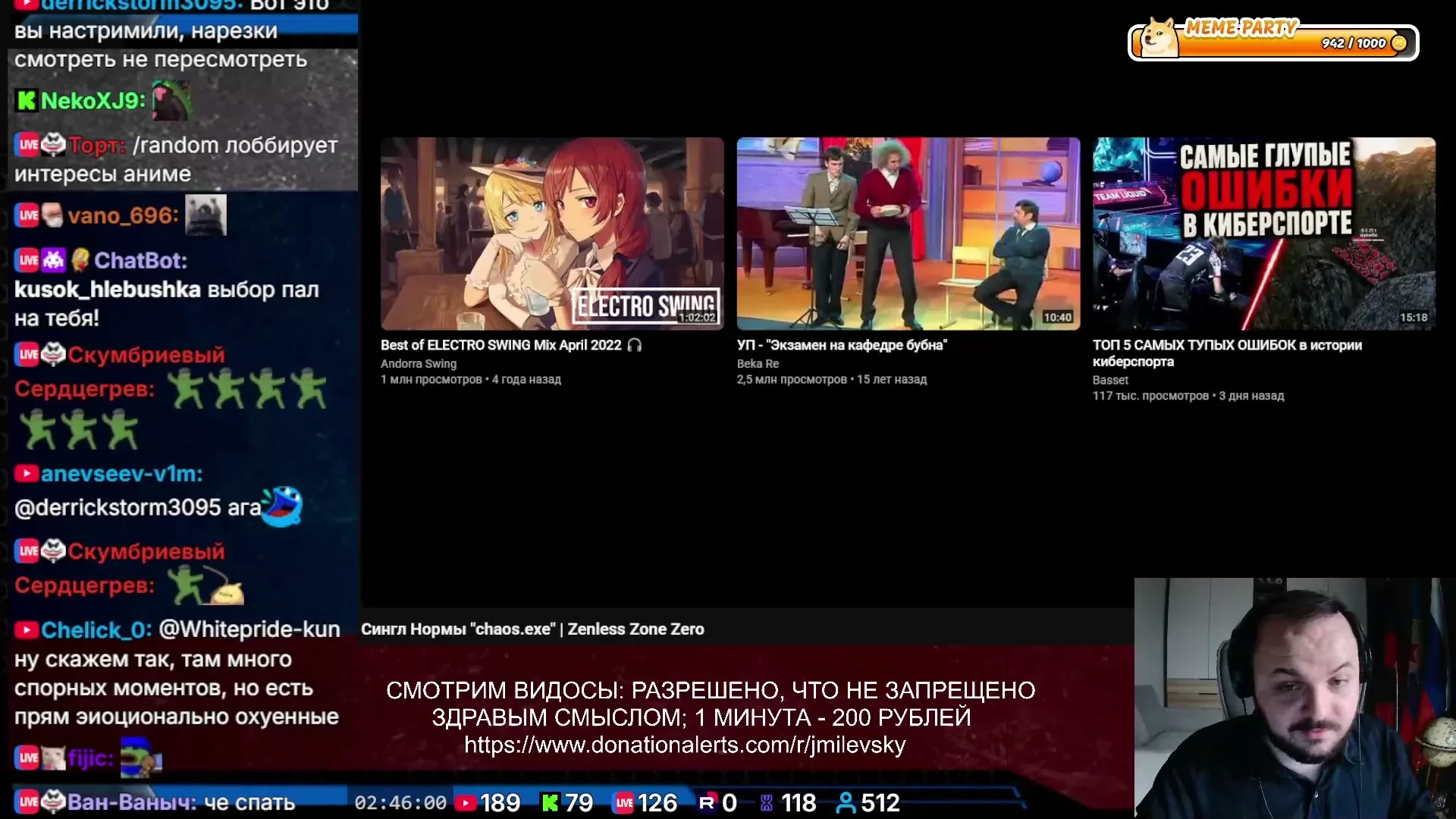Image resolution: width=1456 pixels, height=819 pixels.
Task: Visit the Beka Re channel
Action: 758,364
